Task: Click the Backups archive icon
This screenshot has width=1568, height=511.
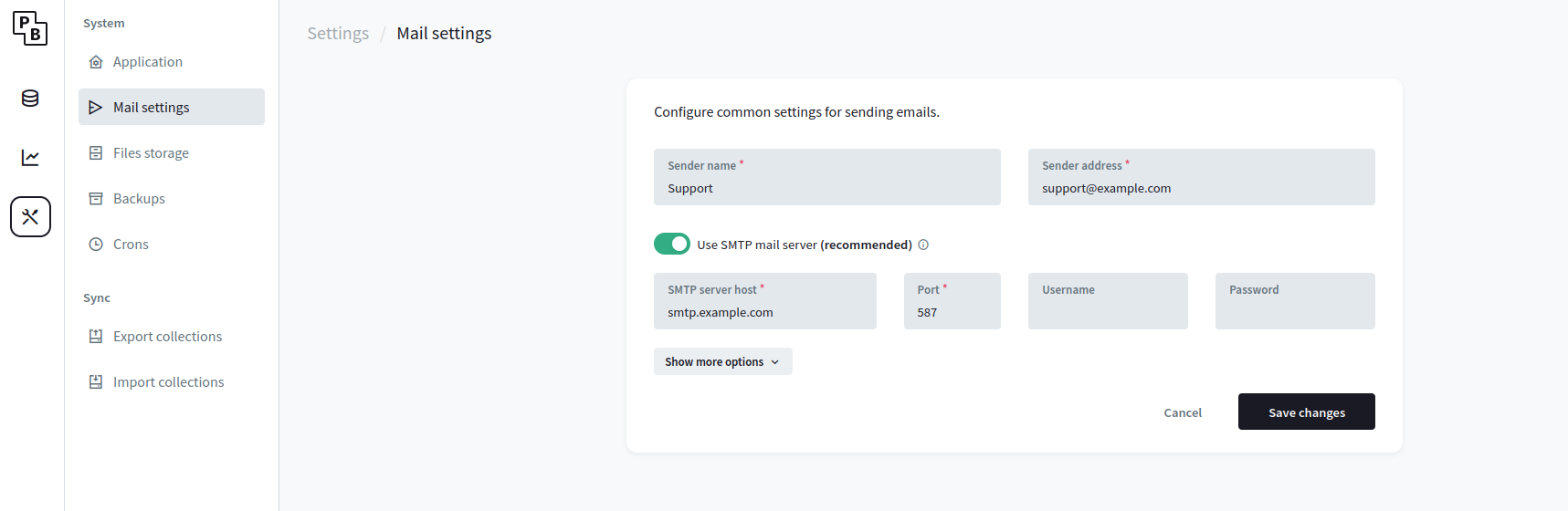Action: tap(96, 199)
